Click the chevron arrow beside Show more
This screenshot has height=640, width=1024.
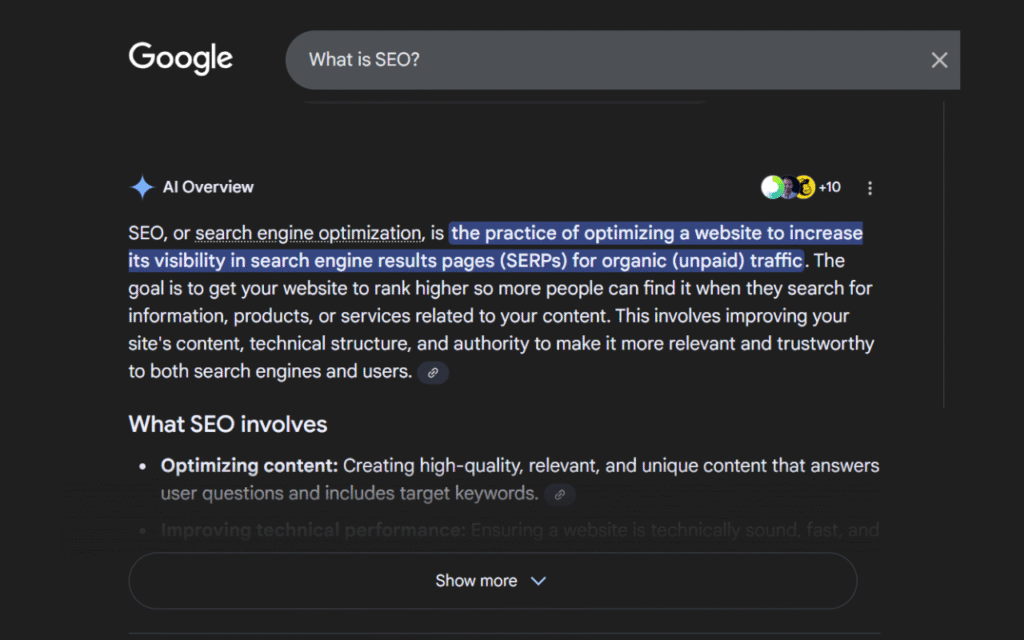tap(538, 581)
